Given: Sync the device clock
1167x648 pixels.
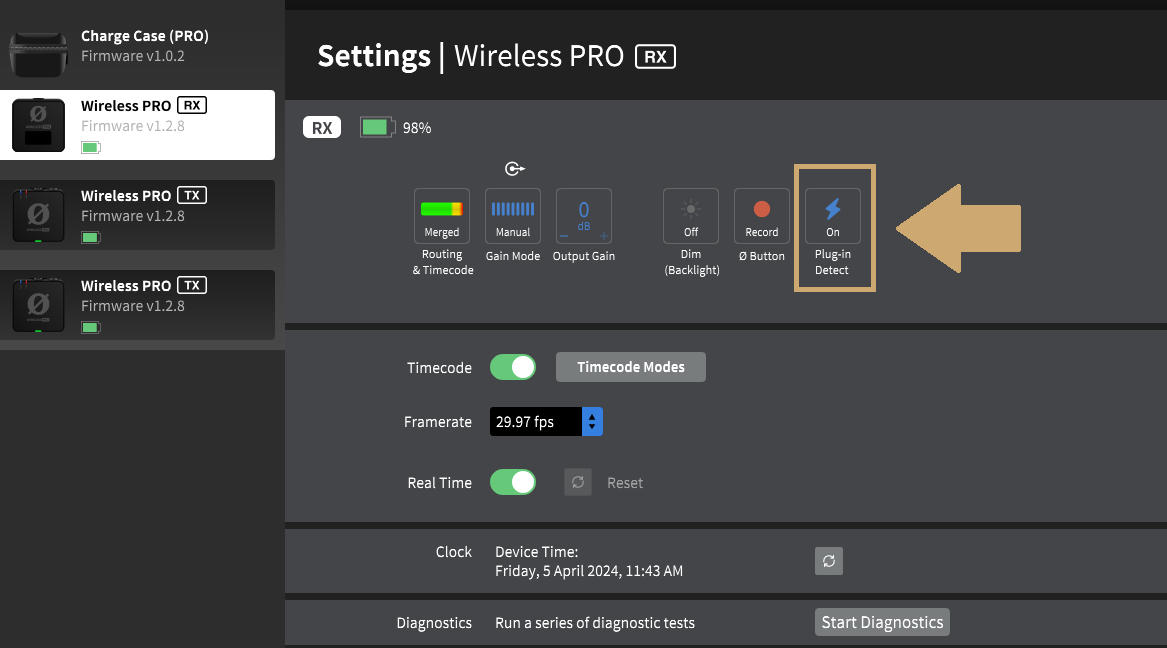Looking at the screenshot, I should [x=828, y=561].
